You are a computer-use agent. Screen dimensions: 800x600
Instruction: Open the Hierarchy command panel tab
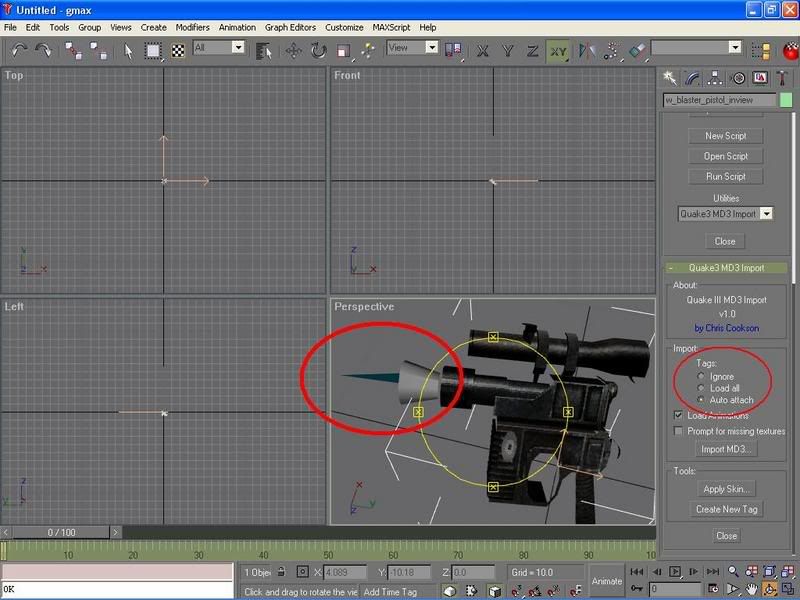click(714, 78)
